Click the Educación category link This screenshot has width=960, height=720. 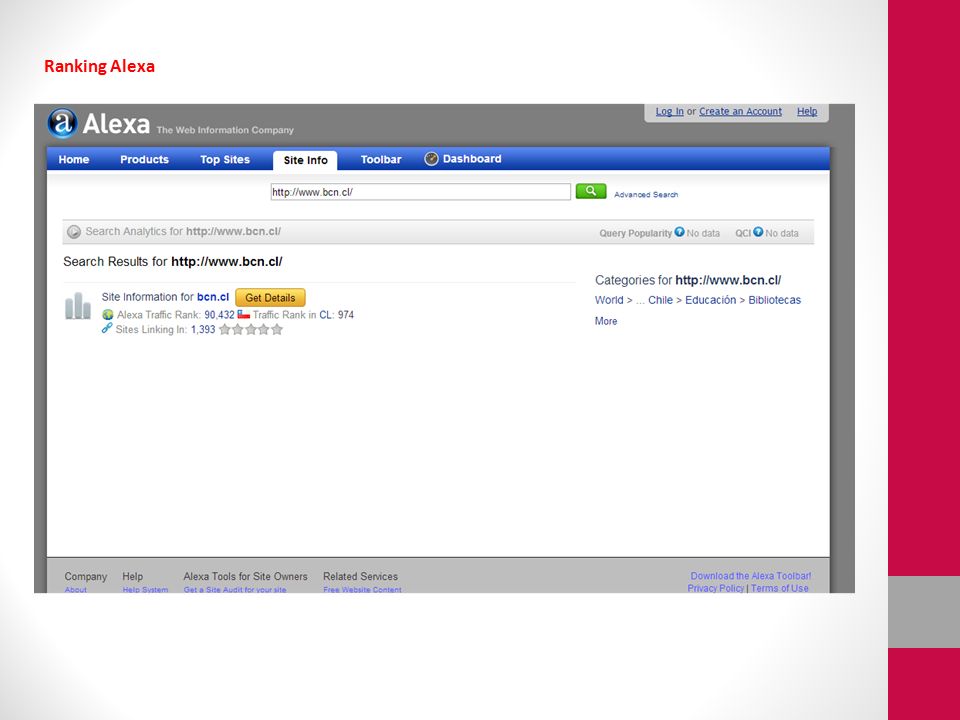click(710, 300)
